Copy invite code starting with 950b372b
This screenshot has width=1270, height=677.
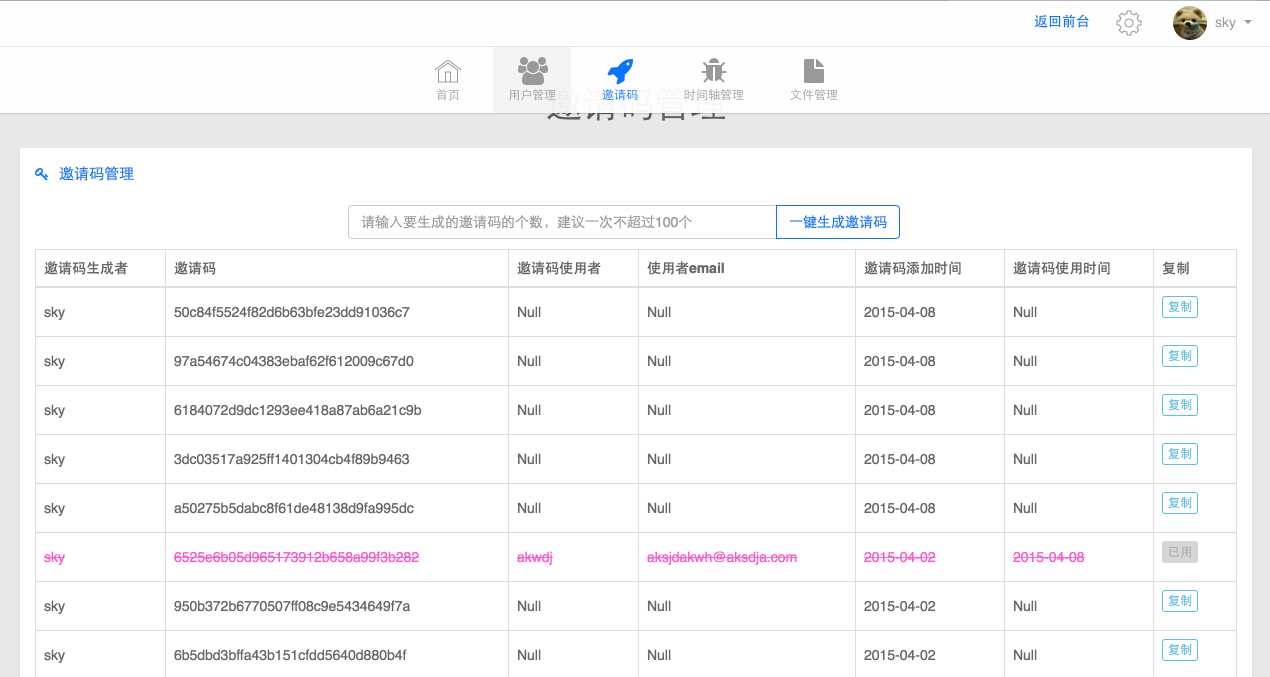click(x=1180, y=601)
